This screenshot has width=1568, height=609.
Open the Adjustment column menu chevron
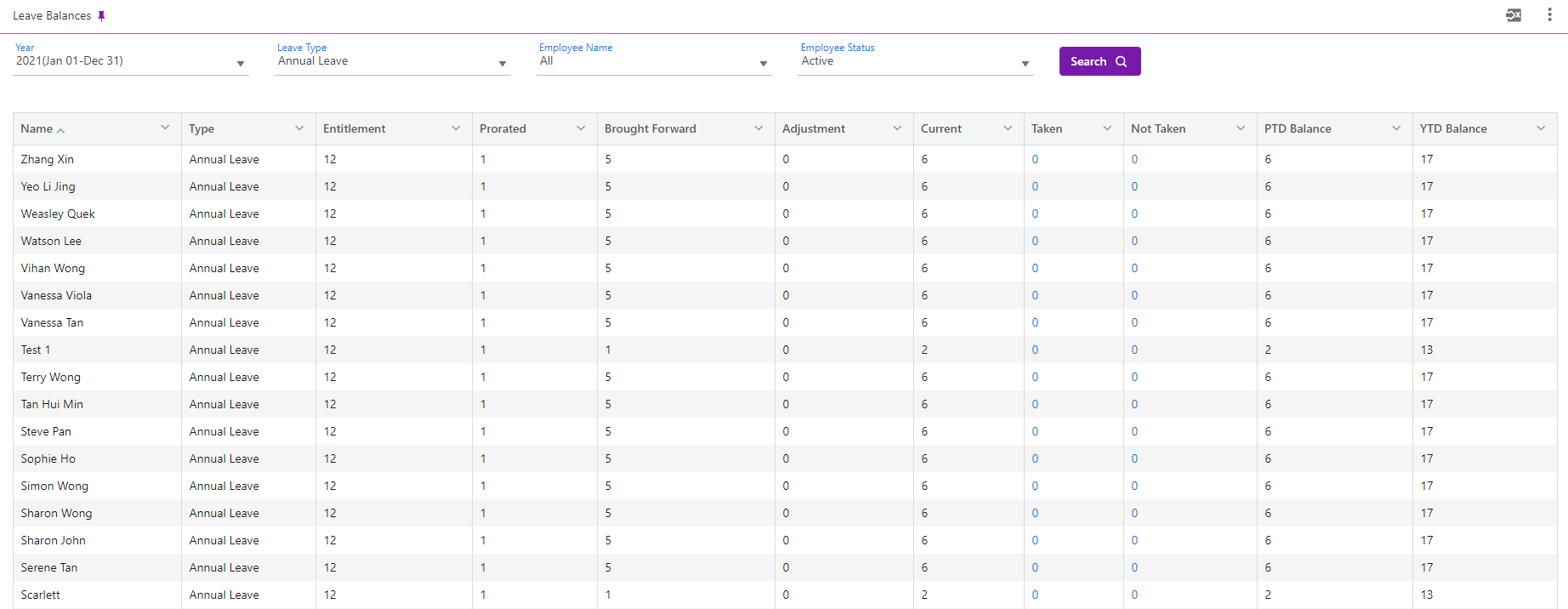(897, 128)
